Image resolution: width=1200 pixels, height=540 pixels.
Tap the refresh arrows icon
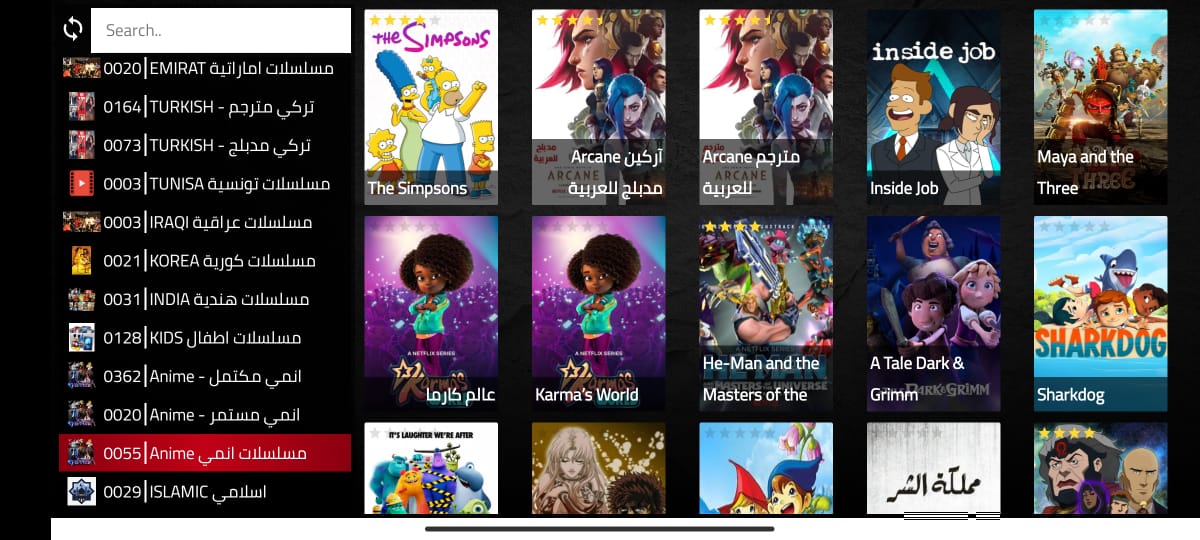pos(73,30)
